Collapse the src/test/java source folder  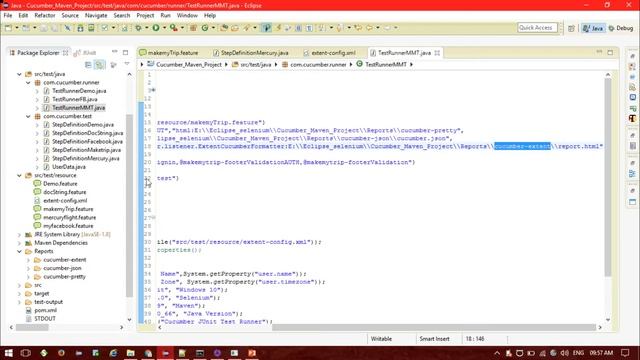pos(19,74)
